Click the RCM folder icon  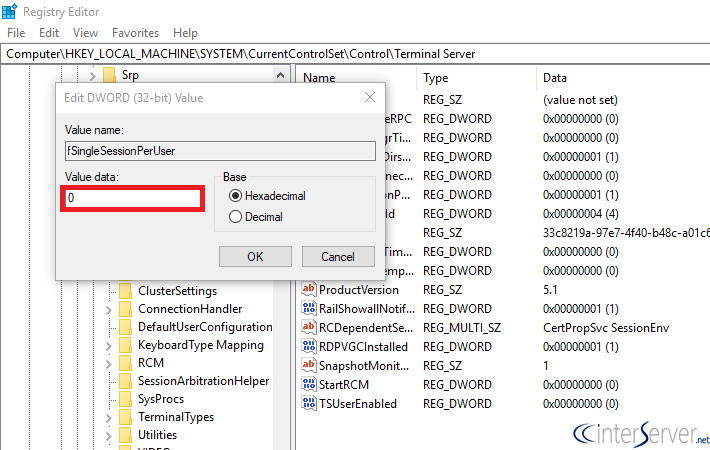click(x=125, y=363)
